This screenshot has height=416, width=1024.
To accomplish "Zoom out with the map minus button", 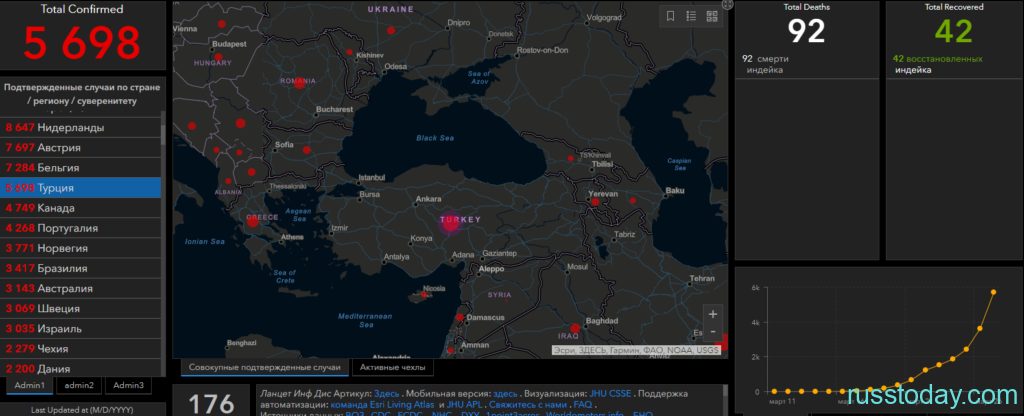I will tap(712, 331).
